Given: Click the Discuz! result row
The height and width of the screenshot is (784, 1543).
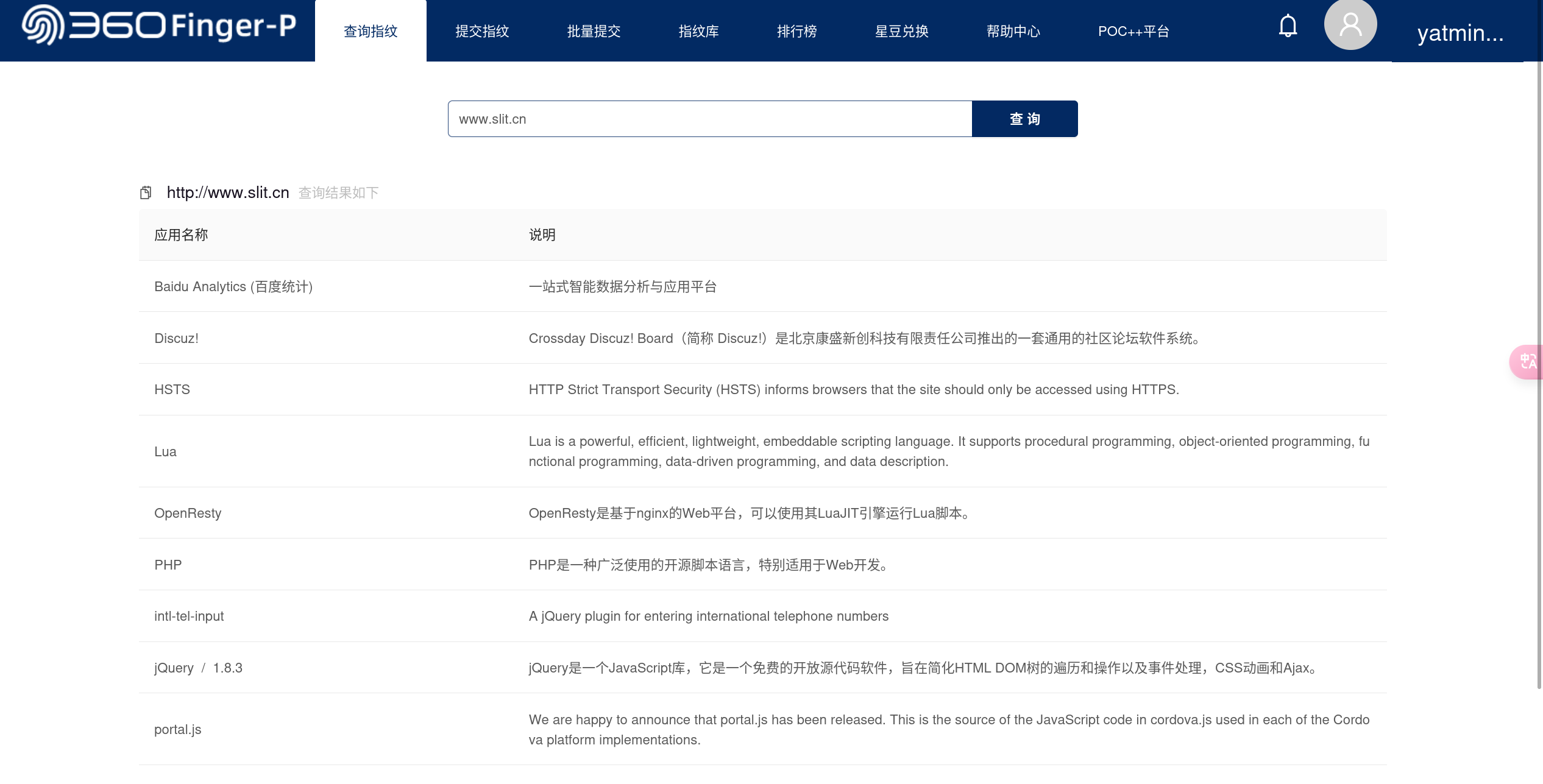Looking at the screenshot, I should coord(177,338).
